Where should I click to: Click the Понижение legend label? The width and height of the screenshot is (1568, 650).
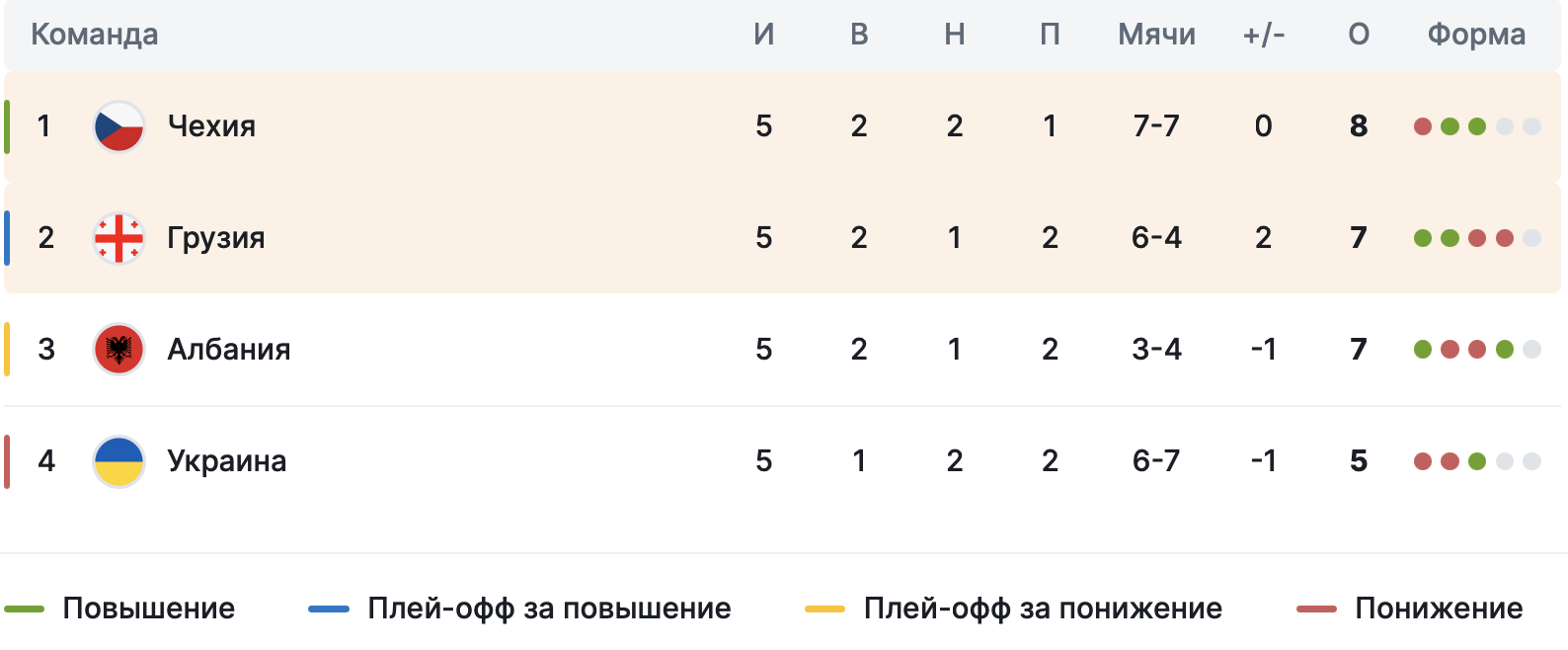tap(1439, 609)
